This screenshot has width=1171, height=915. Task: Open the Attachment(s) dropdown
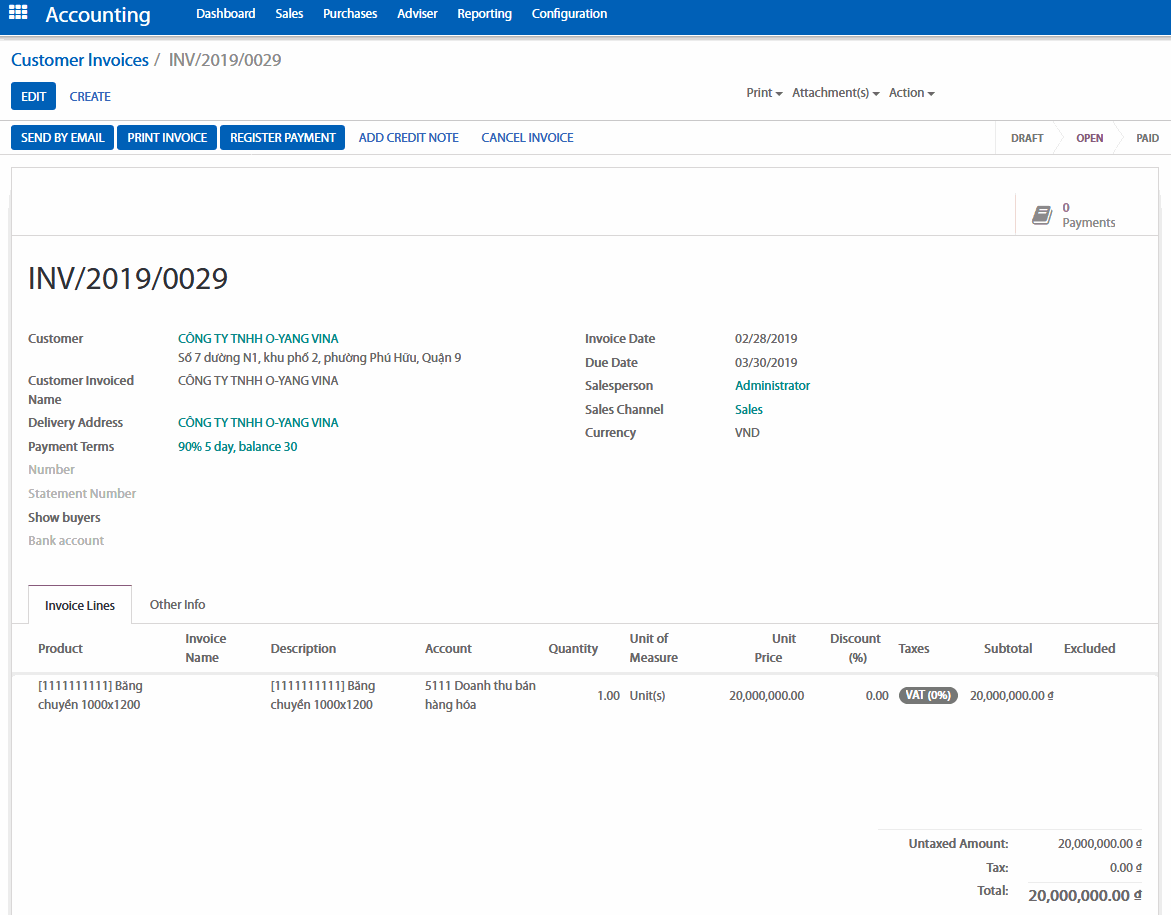click(x=835, y=93)
